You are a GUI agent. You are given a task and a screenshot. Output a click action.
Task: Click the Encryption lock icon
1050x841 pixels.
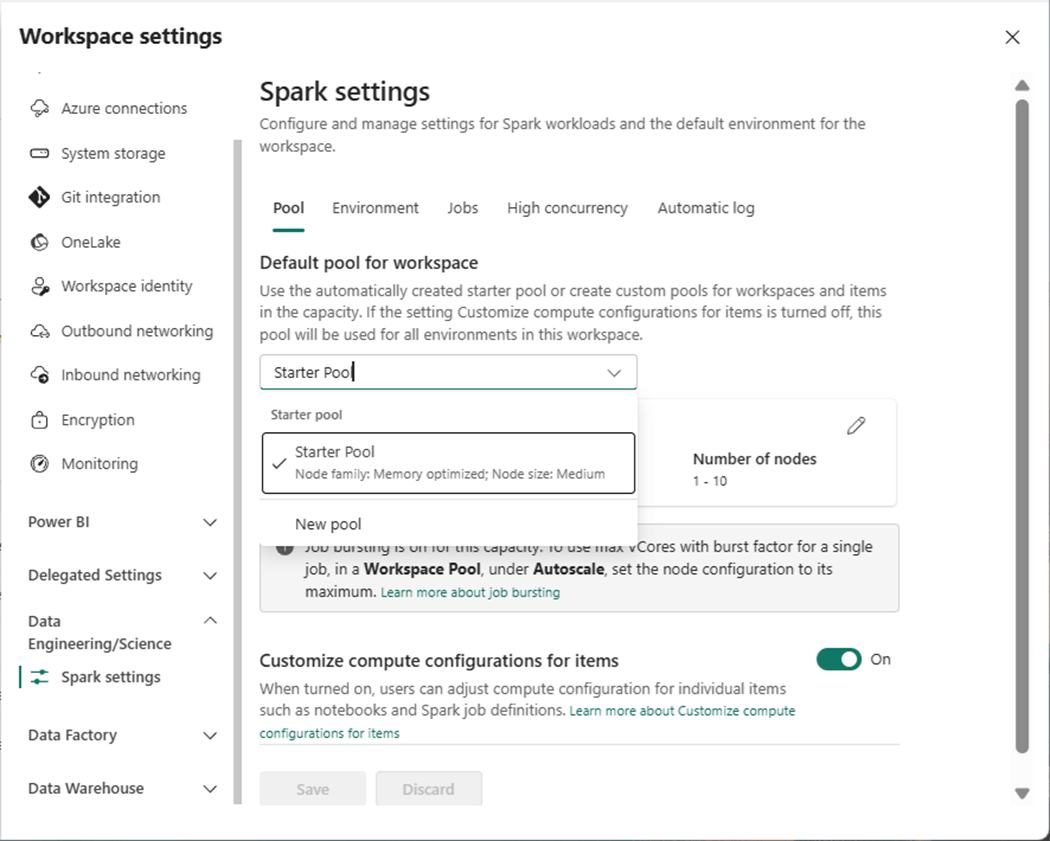(40, 420)
